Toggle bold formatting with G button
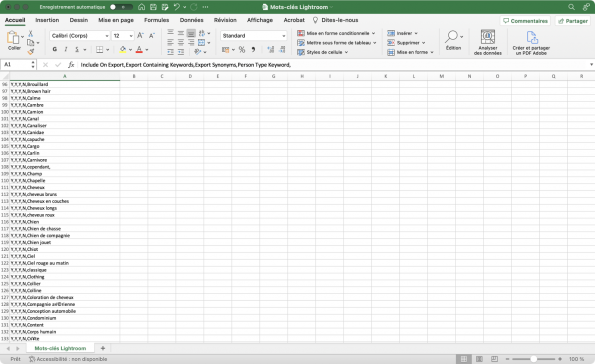The width and height of the screenshot is (595, 364). click(55, 49)
